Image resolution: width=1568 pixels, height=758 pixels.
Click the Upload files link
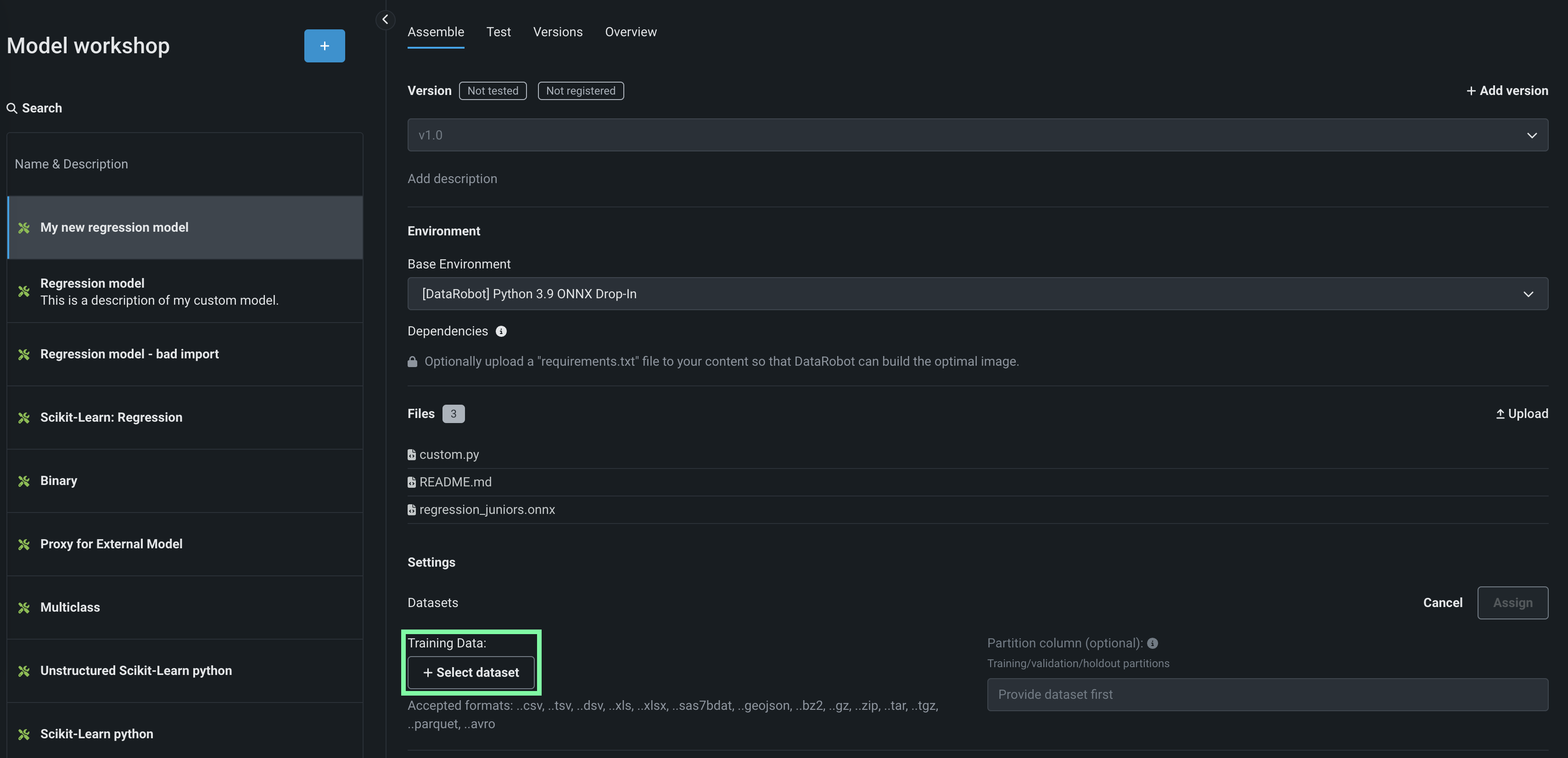1521,414
